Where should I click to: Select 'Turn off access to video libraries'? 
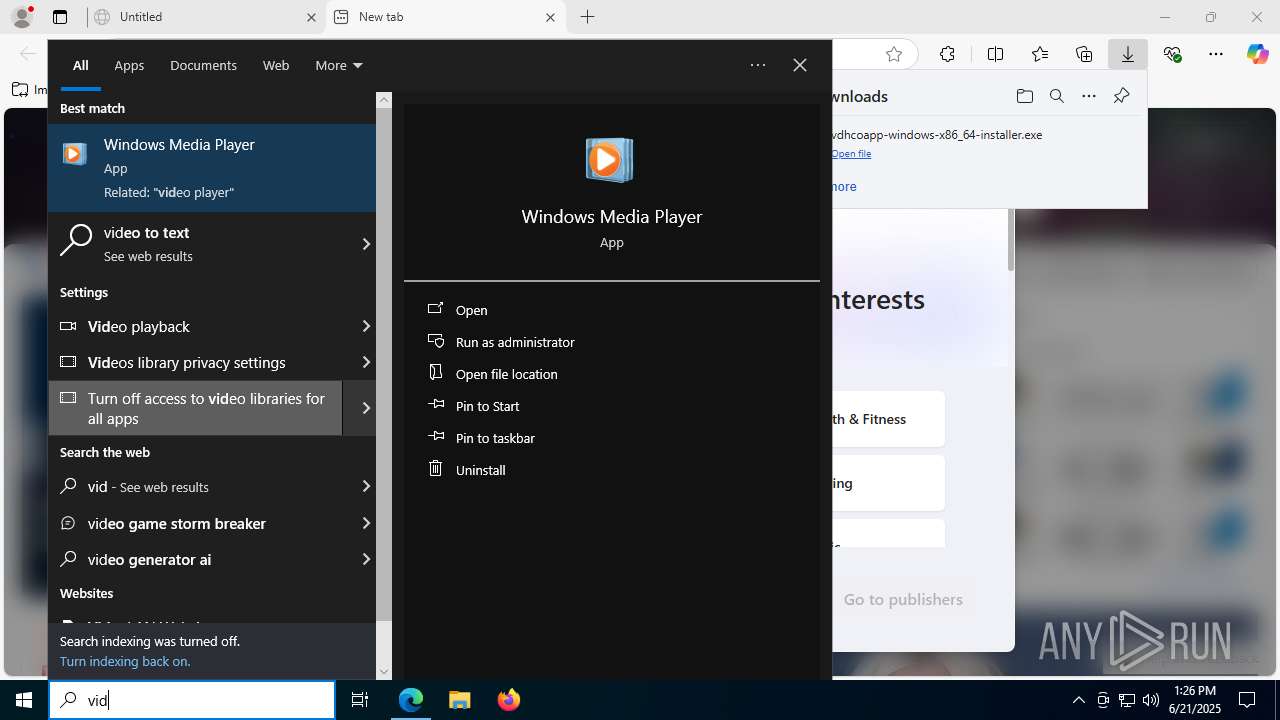pyautogui.click(x=195, y=408)
